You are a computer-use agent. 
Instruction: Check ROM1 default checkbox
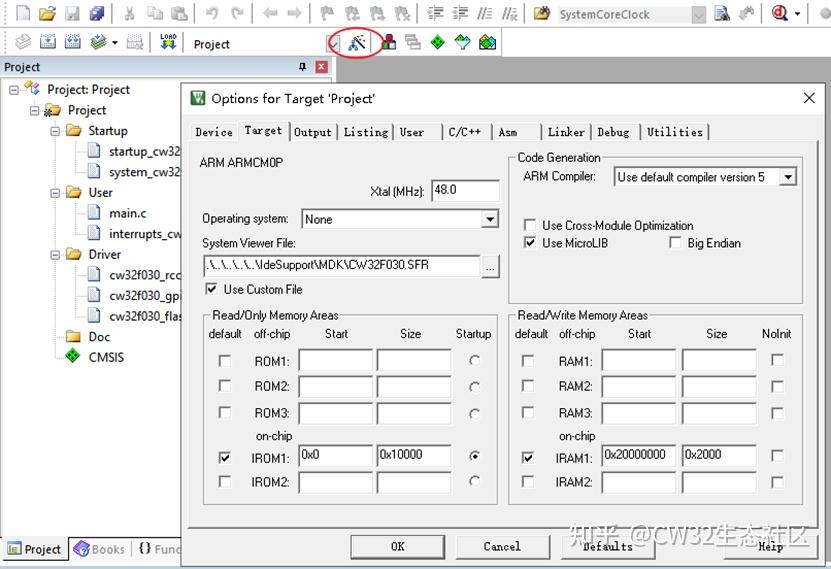click(x=225, y=361)
